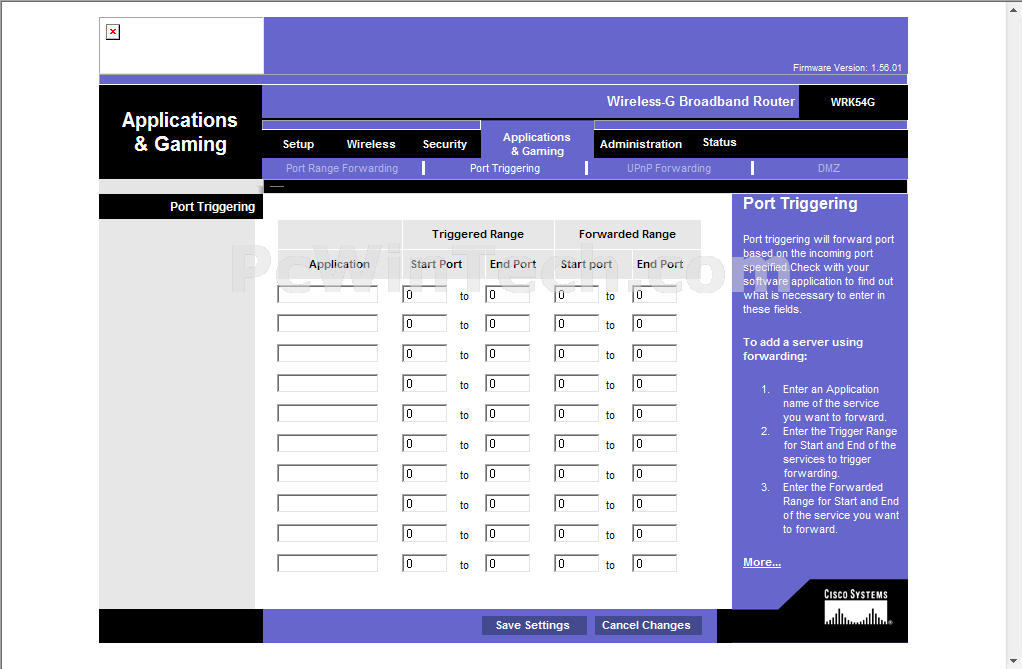Switch to the UPnP Forwarding sub-tab

click(669, 168)
